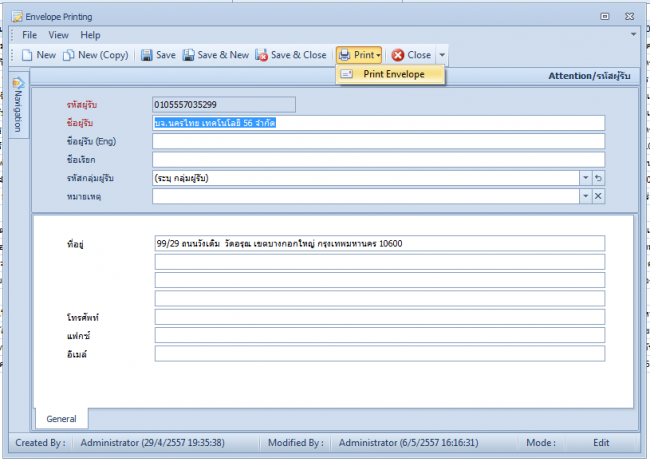Click the second address line field
Image resolution: width=650 pixels, height=462 pixels.
coord(380,262)
